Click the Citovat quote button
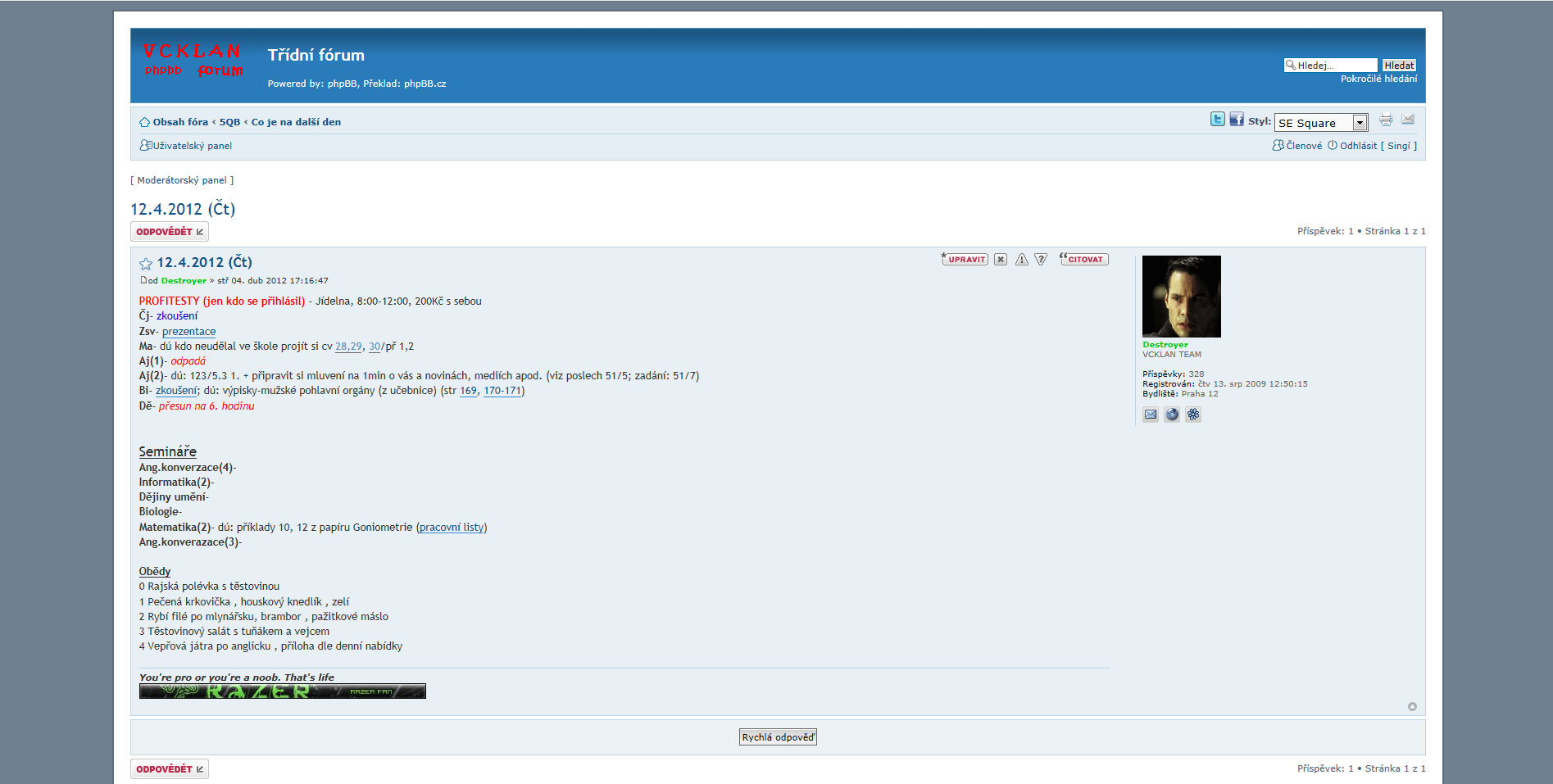1553x784 pixels. pos(1083,260)
